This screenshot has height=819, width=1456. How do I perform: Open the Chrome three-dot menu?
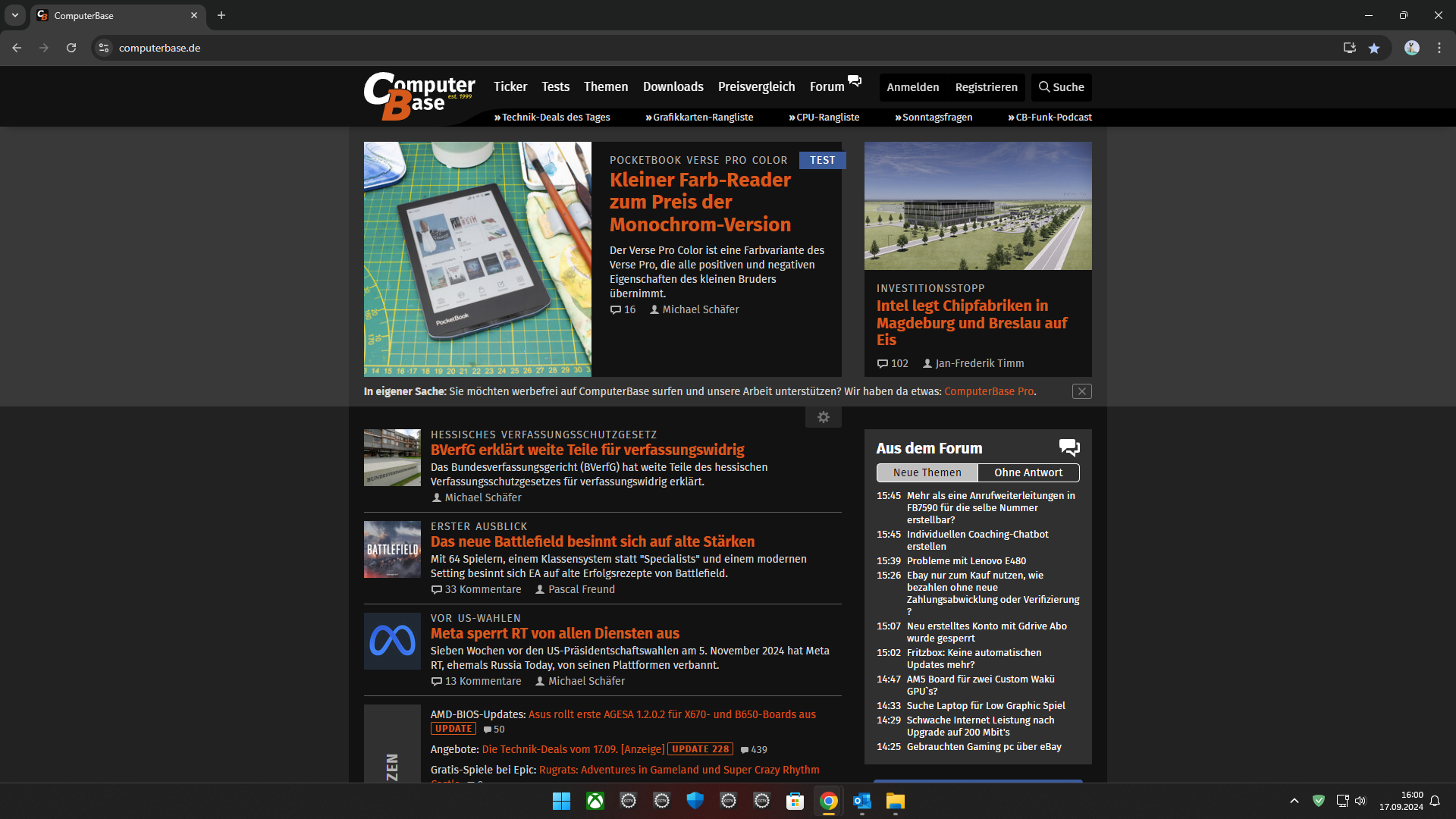(1439, 48)
